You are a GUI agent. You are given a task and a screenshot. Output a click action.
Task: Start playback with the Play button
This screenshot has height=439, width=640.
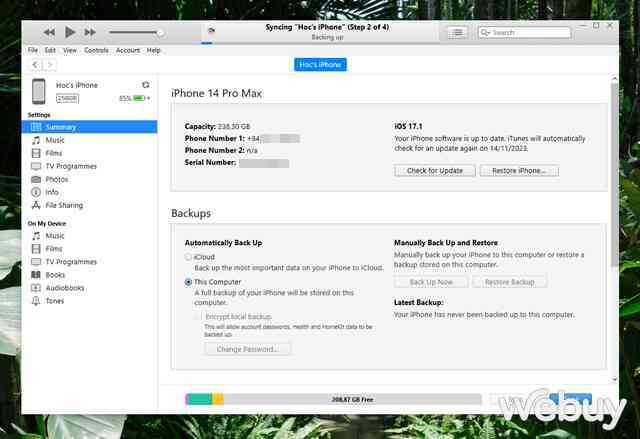(70, 32)
